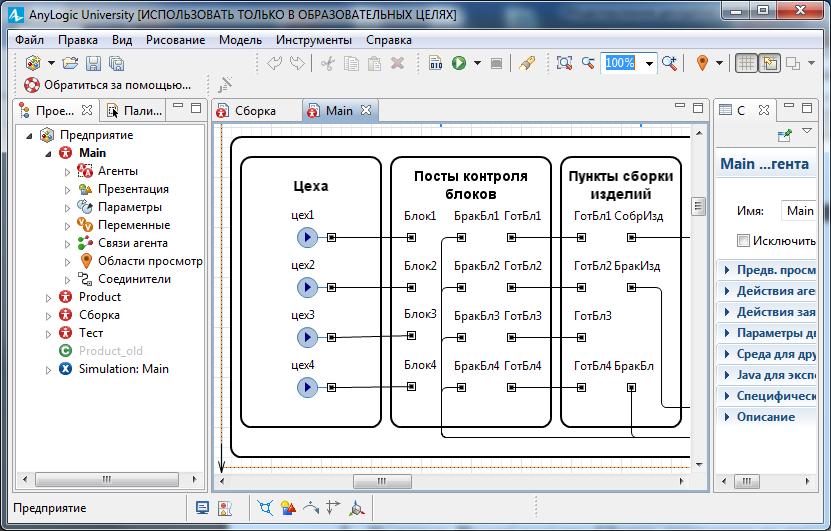Viewport: 831px width, 531px height.
Task: Click the Copy icon in toolbar
Action: point(351,64)
